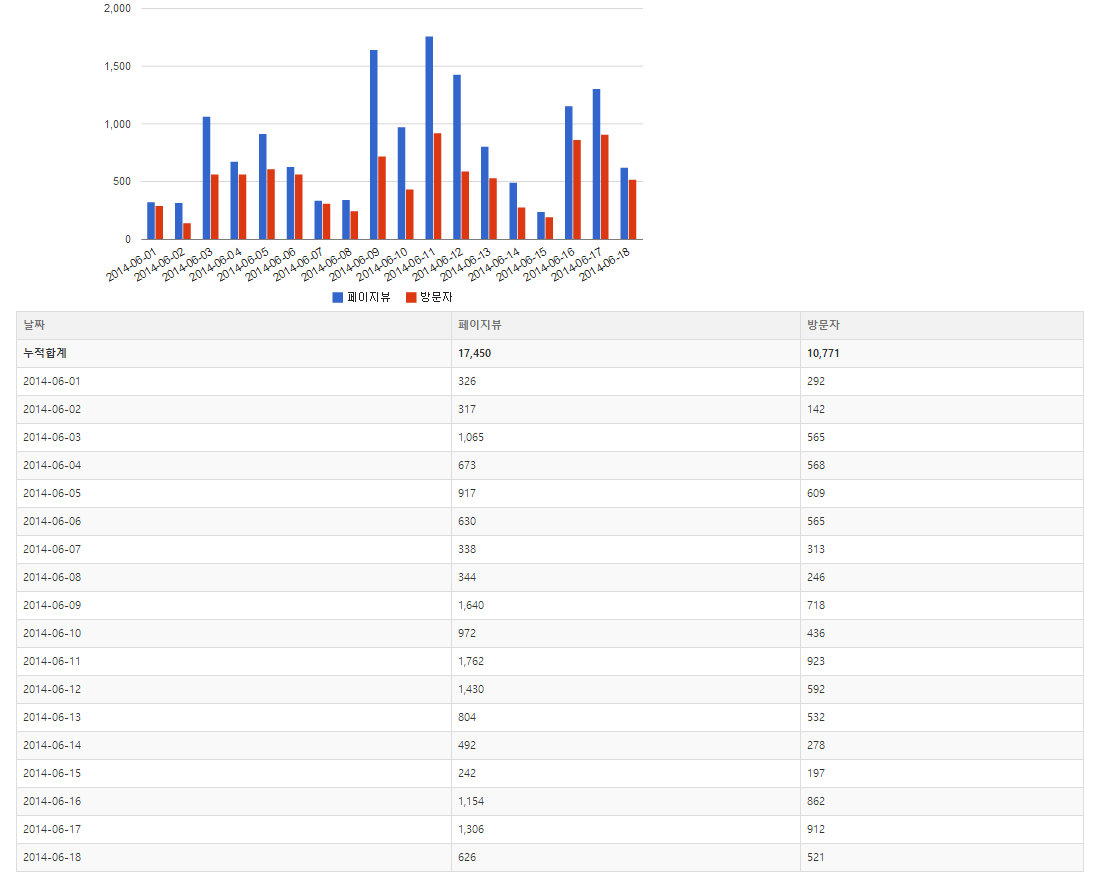Click the 10,771 total visitors cell
The height and width of the screenshot is (886, 1100).
824,353
